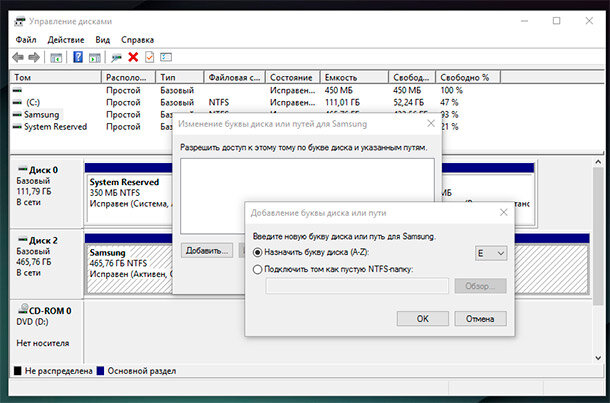Click Отмена button
This screenshot has height=403, width=610.
pyautogui.click(x=480, y=319)
